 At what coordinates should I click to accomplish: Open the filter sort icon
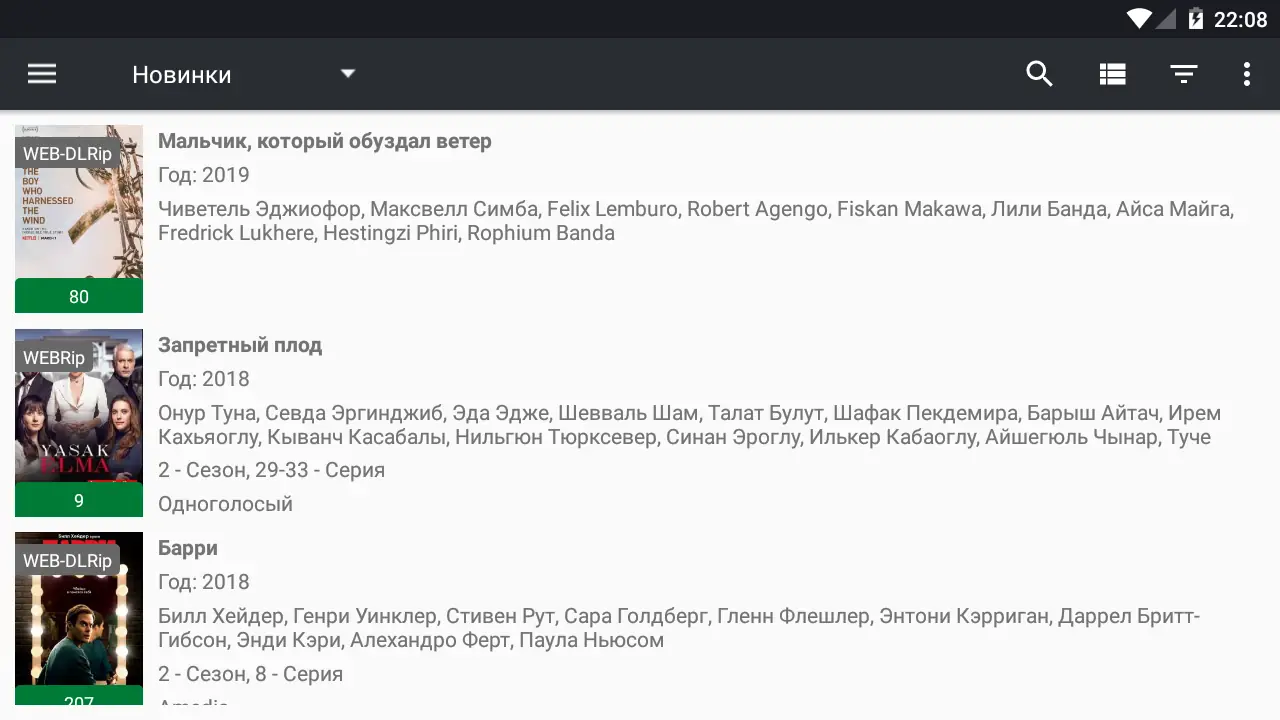pos(1184,74)
